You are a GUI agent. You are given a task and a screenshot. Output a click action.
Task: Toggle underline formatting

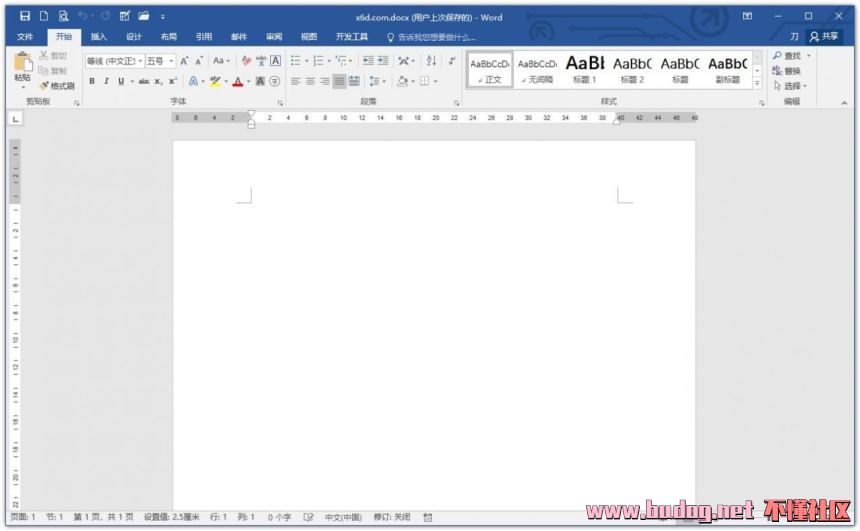coord(121,81)
